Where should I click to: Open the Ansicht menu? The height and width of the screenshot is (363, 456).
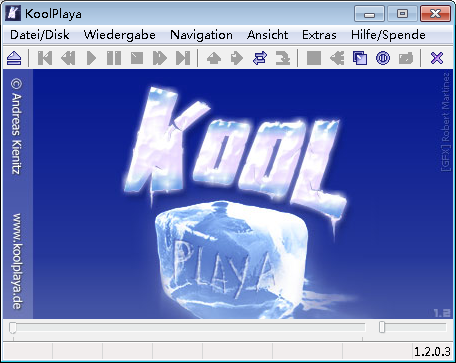tap(267, 35)
